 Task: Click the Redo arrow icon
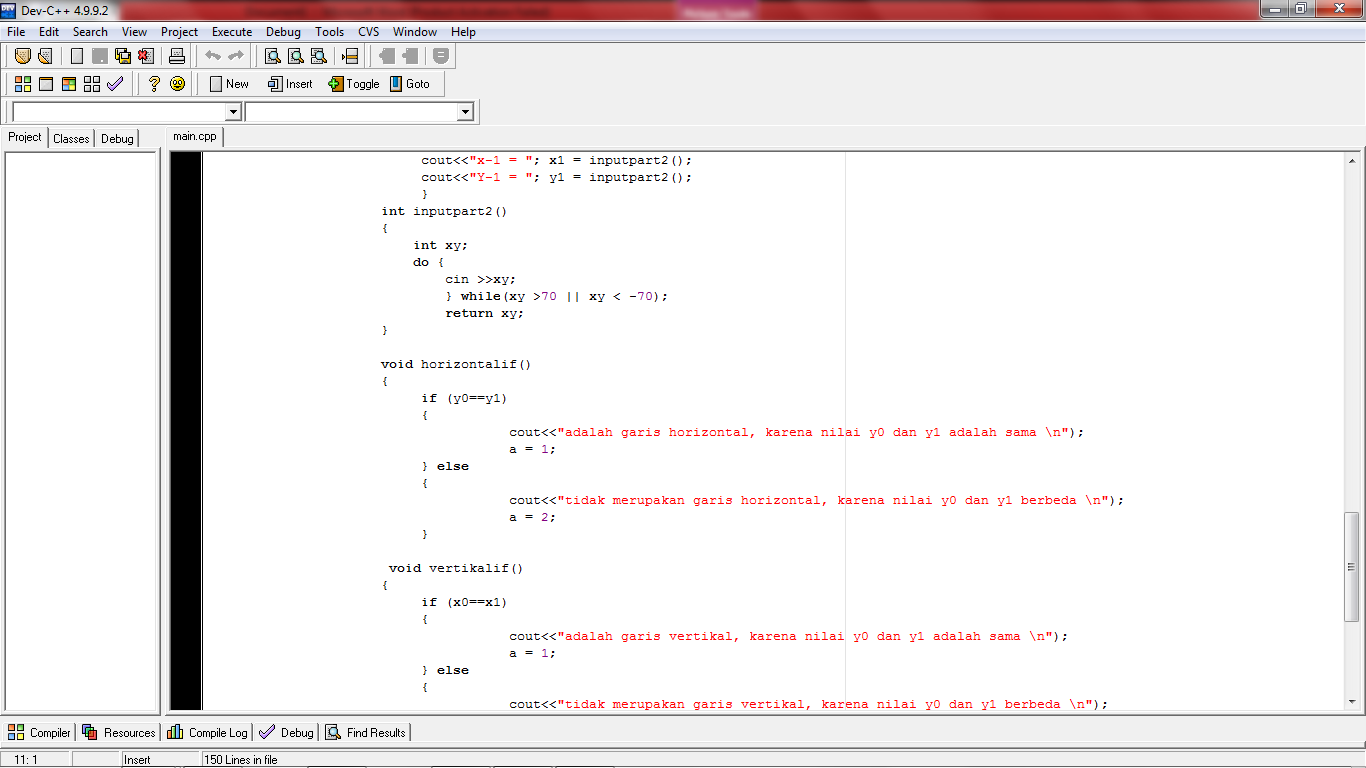point(236,56)
